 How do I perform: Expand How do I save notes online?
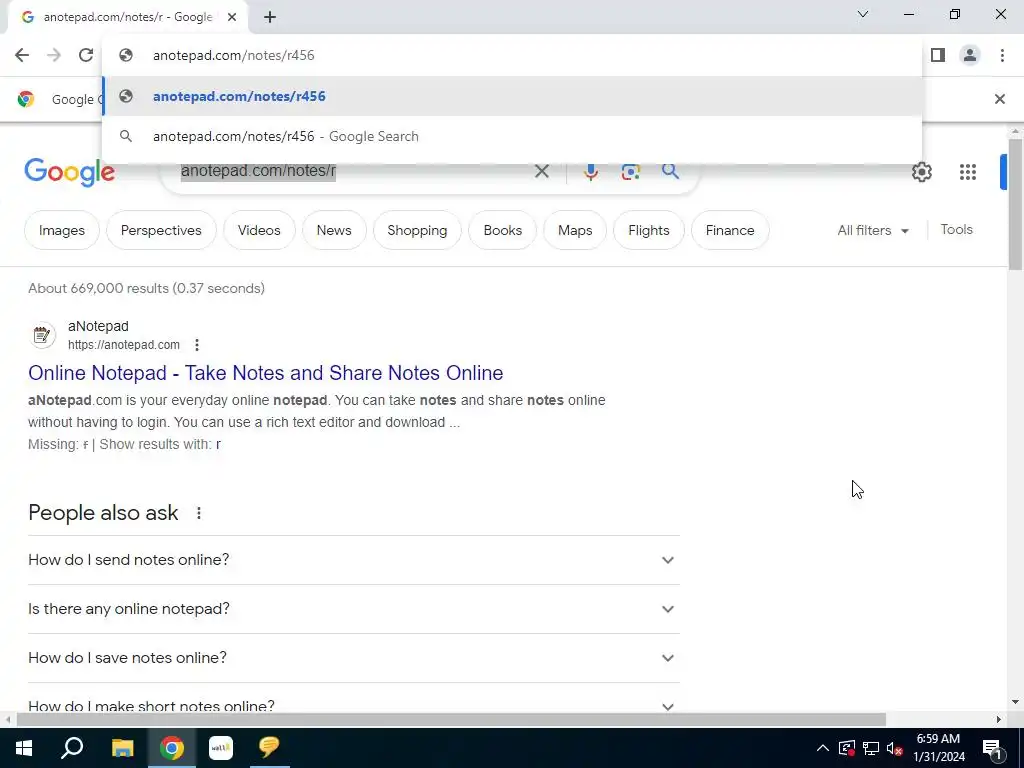(x=353, y=658)
